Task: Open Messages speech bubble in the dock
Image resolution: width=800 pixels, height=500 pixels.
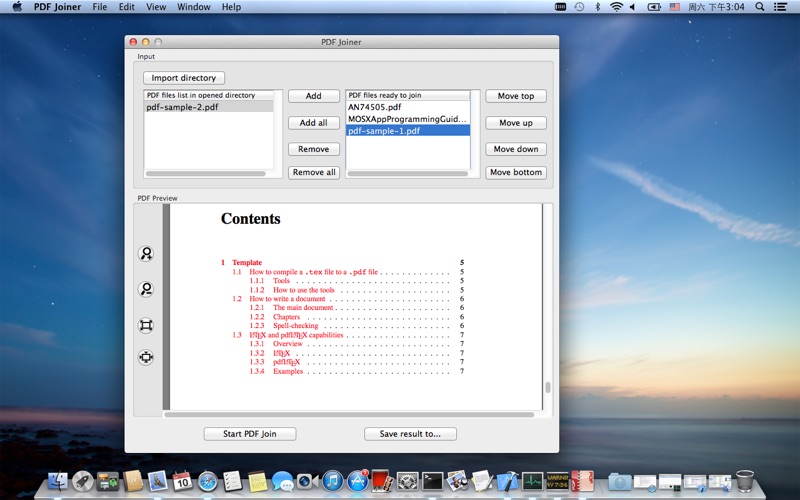Action: (x=282, y=481)
